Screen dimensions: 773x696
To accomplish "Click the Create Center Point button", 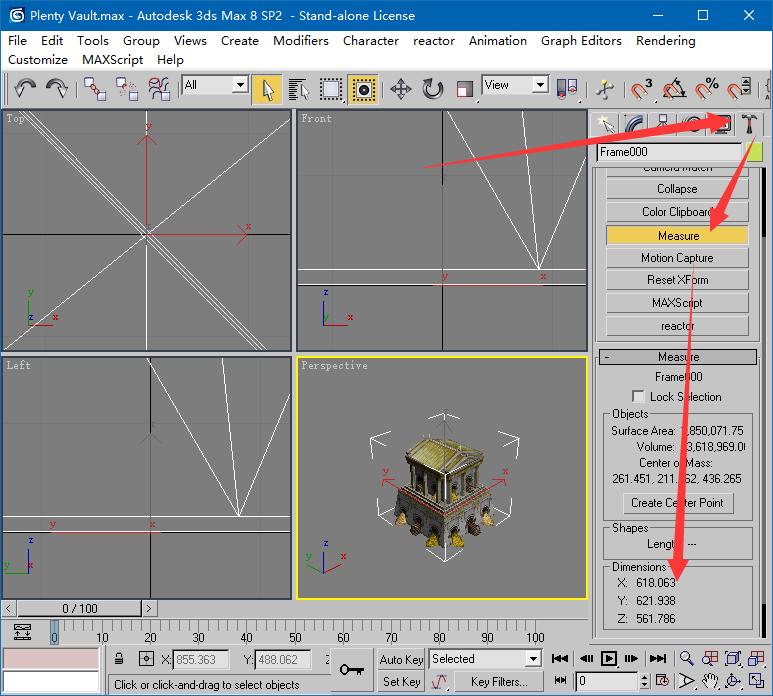I will pos(677,503).
